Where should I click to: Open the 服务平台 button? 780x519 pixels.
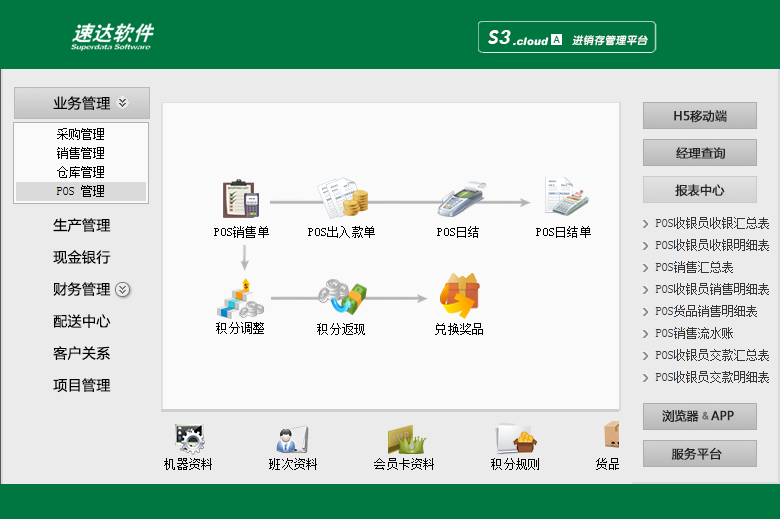pyautogui.click(x=700, y=453)
